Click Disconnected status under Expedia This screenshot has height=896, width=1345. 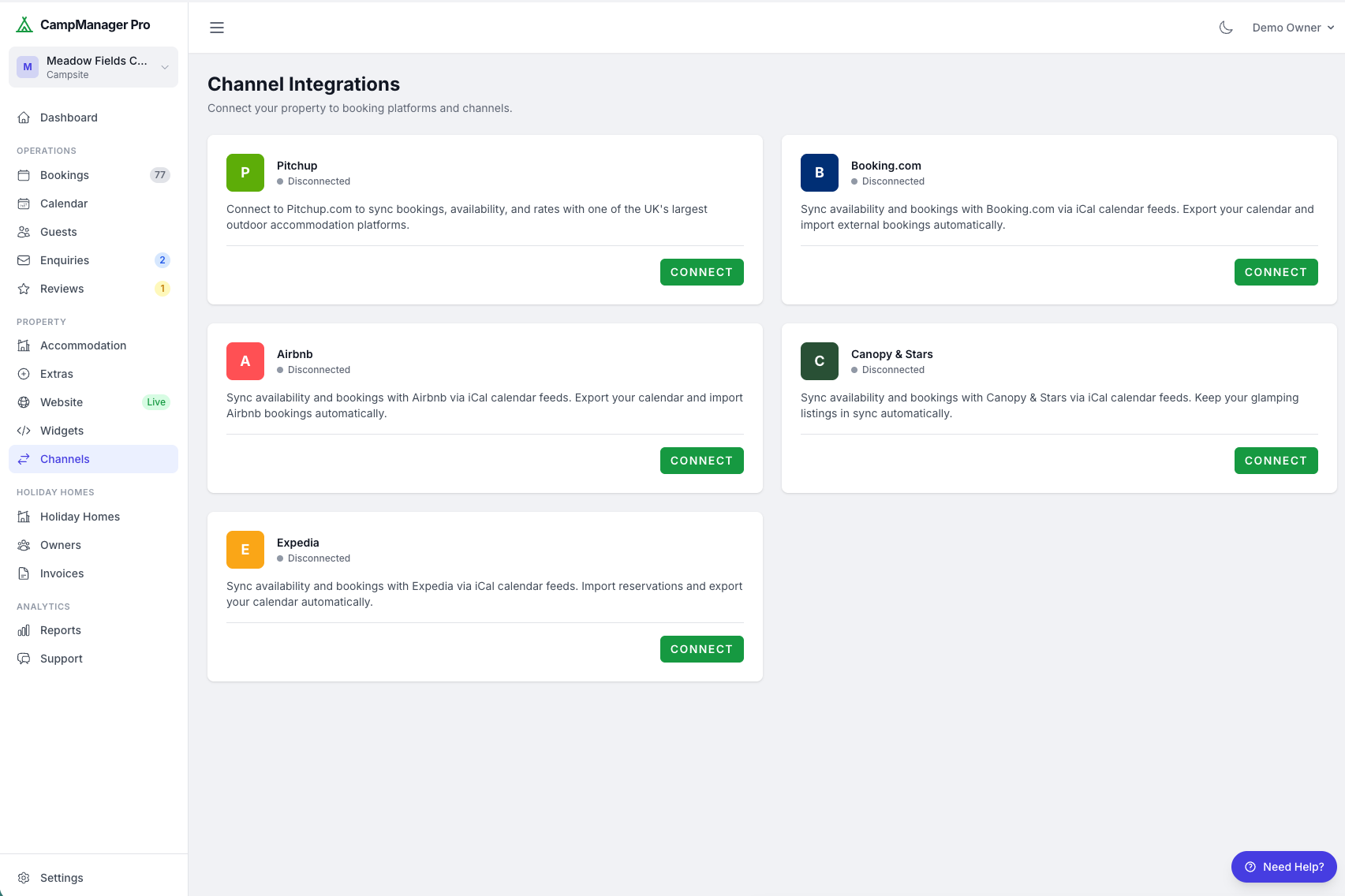pos(313,558)
